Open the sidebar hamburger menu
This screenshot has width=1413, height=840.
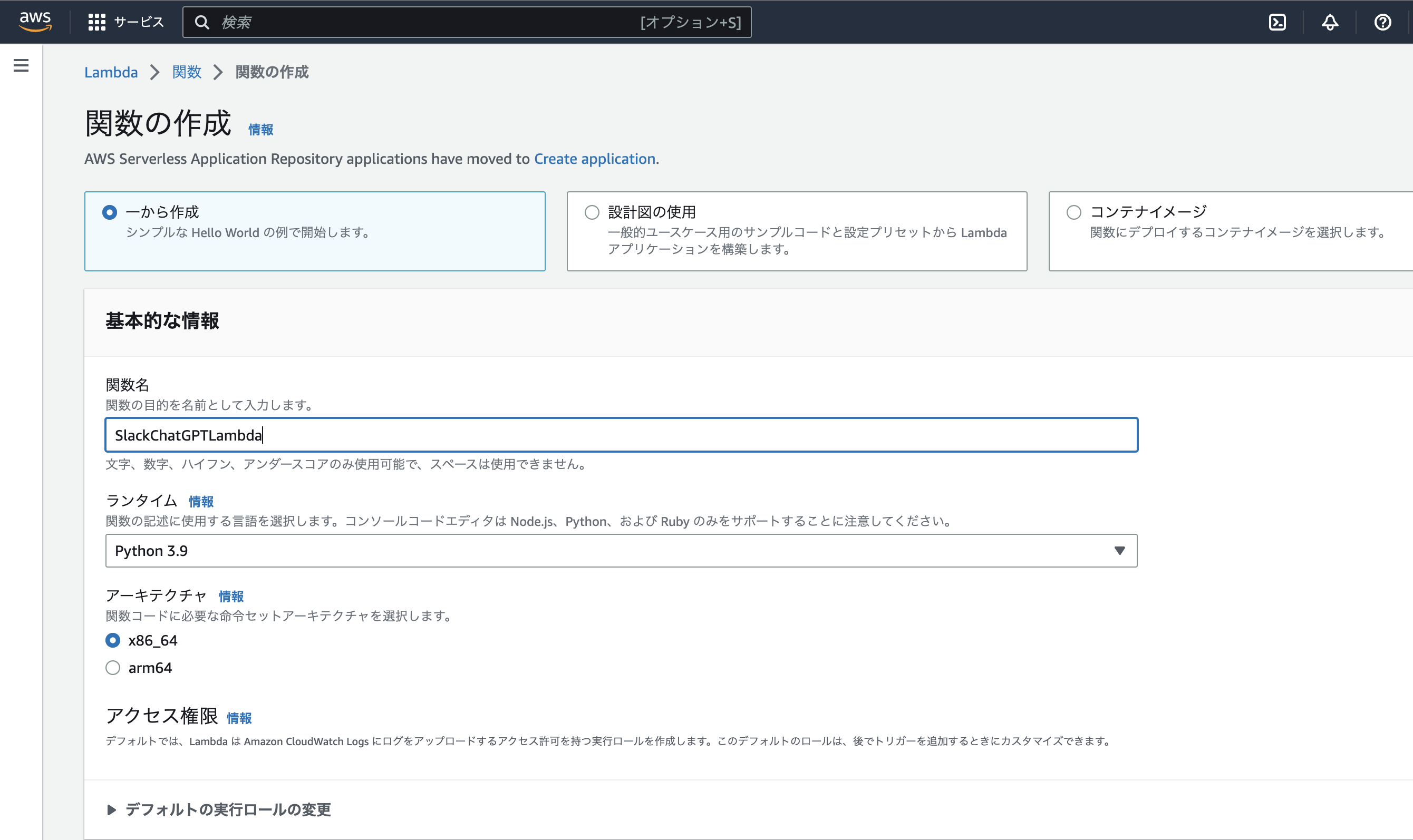[21, 65]
